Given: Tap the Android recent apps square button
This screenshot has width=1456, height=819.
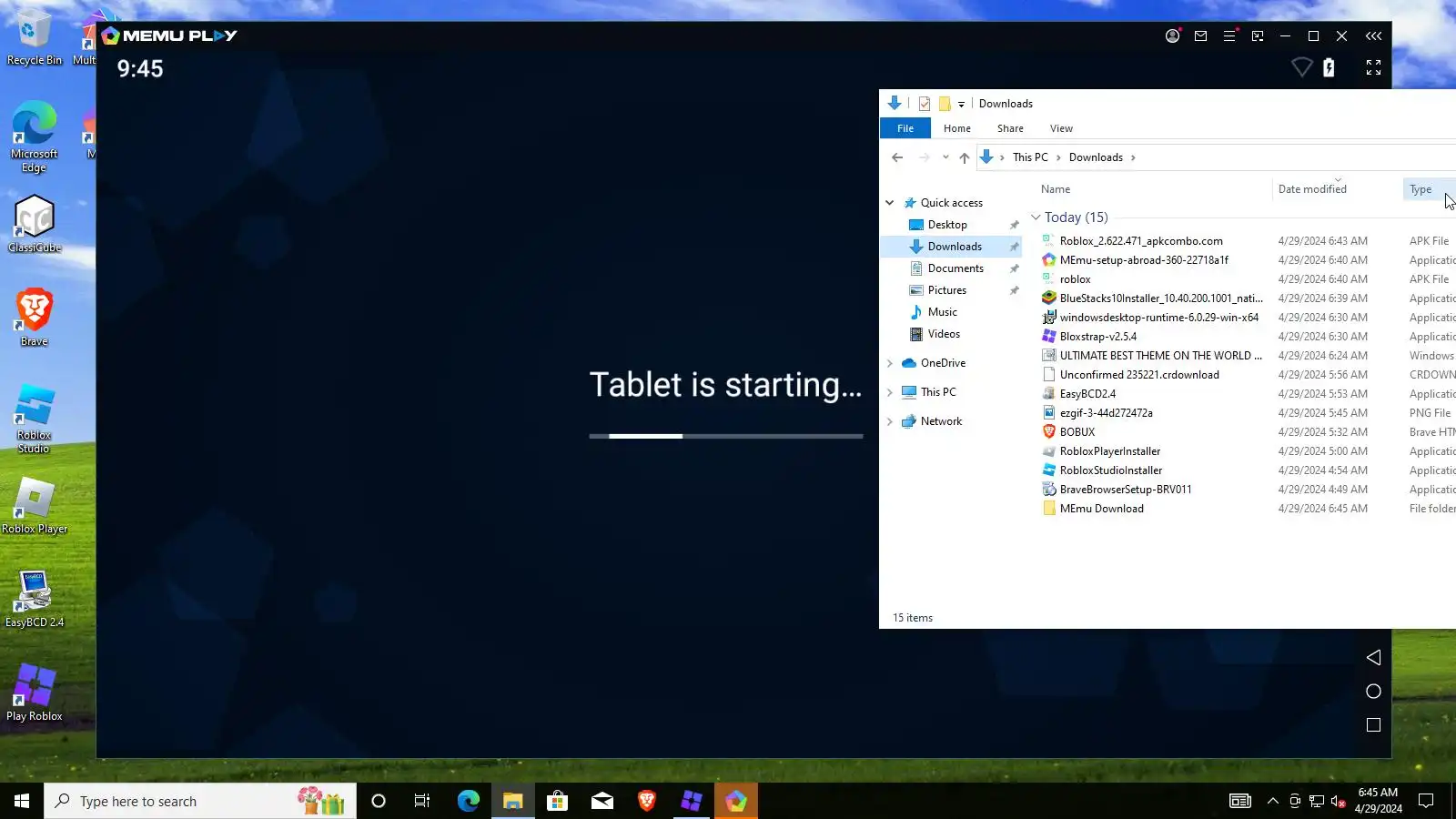Looking at the screenshot, I should [1373, 725].
